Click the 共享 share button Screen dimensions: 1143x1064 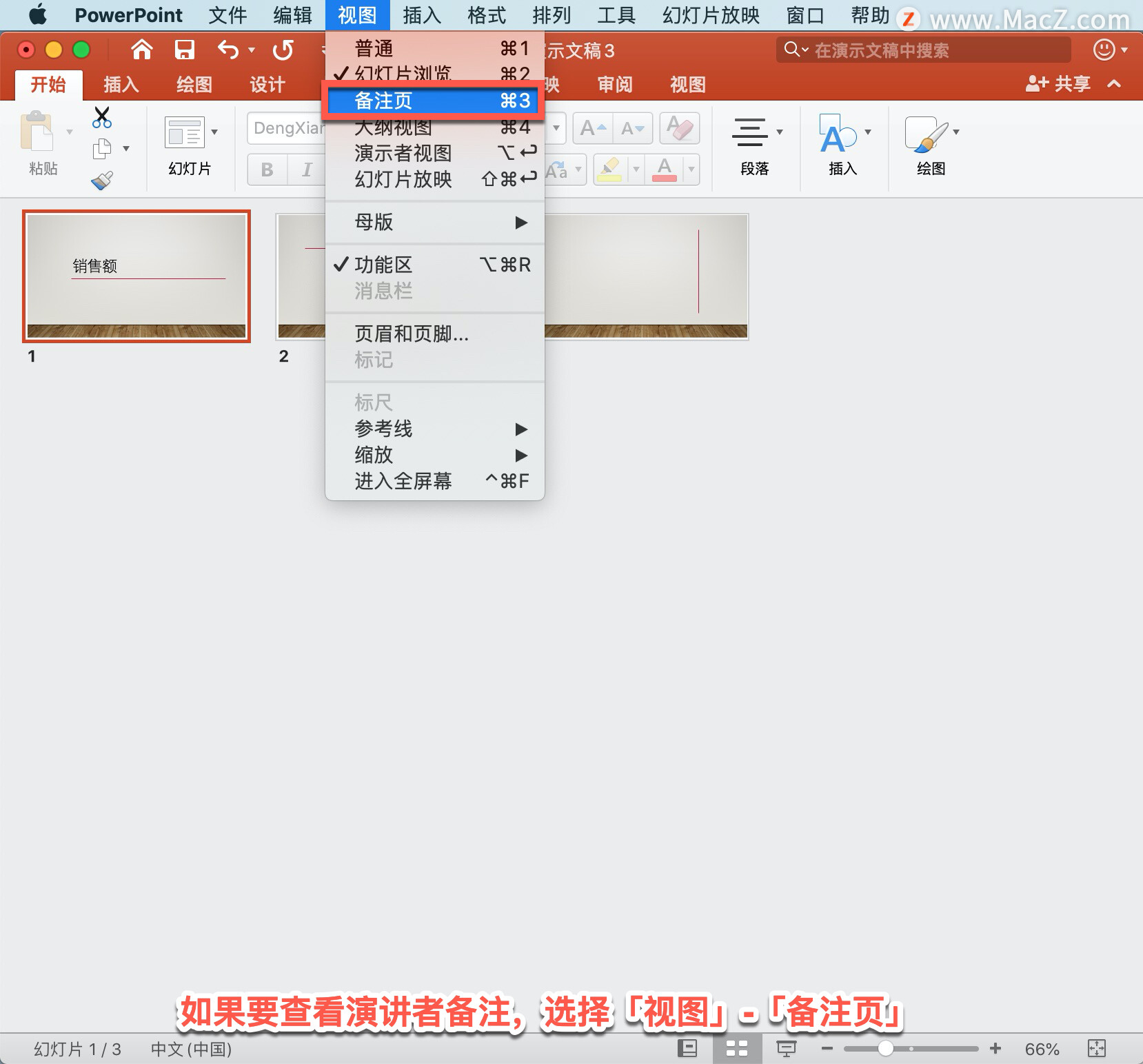[1058, 84]
